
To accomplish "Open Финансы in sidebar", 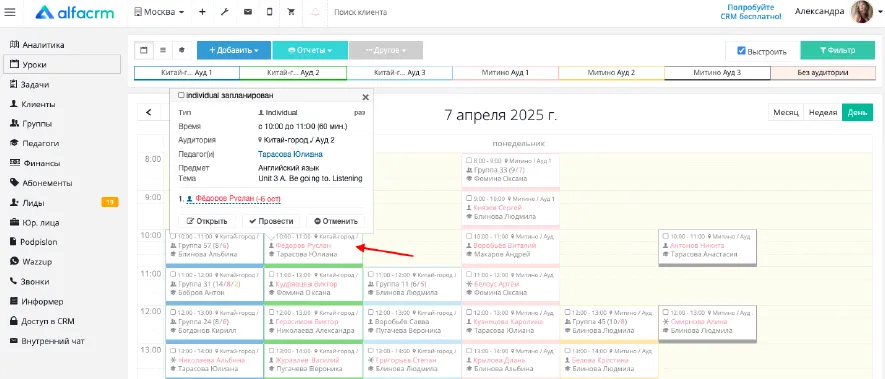I will (x=62, y=163).
